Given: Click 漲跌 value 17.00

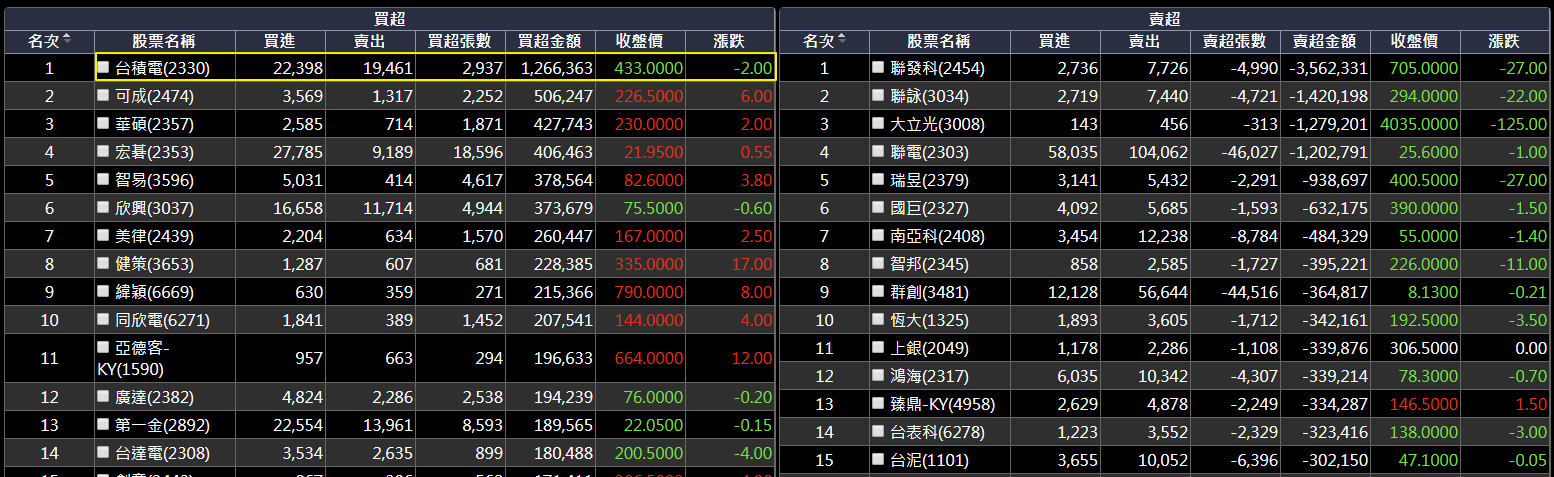Looking at the screenshot, I should [753, 264].
